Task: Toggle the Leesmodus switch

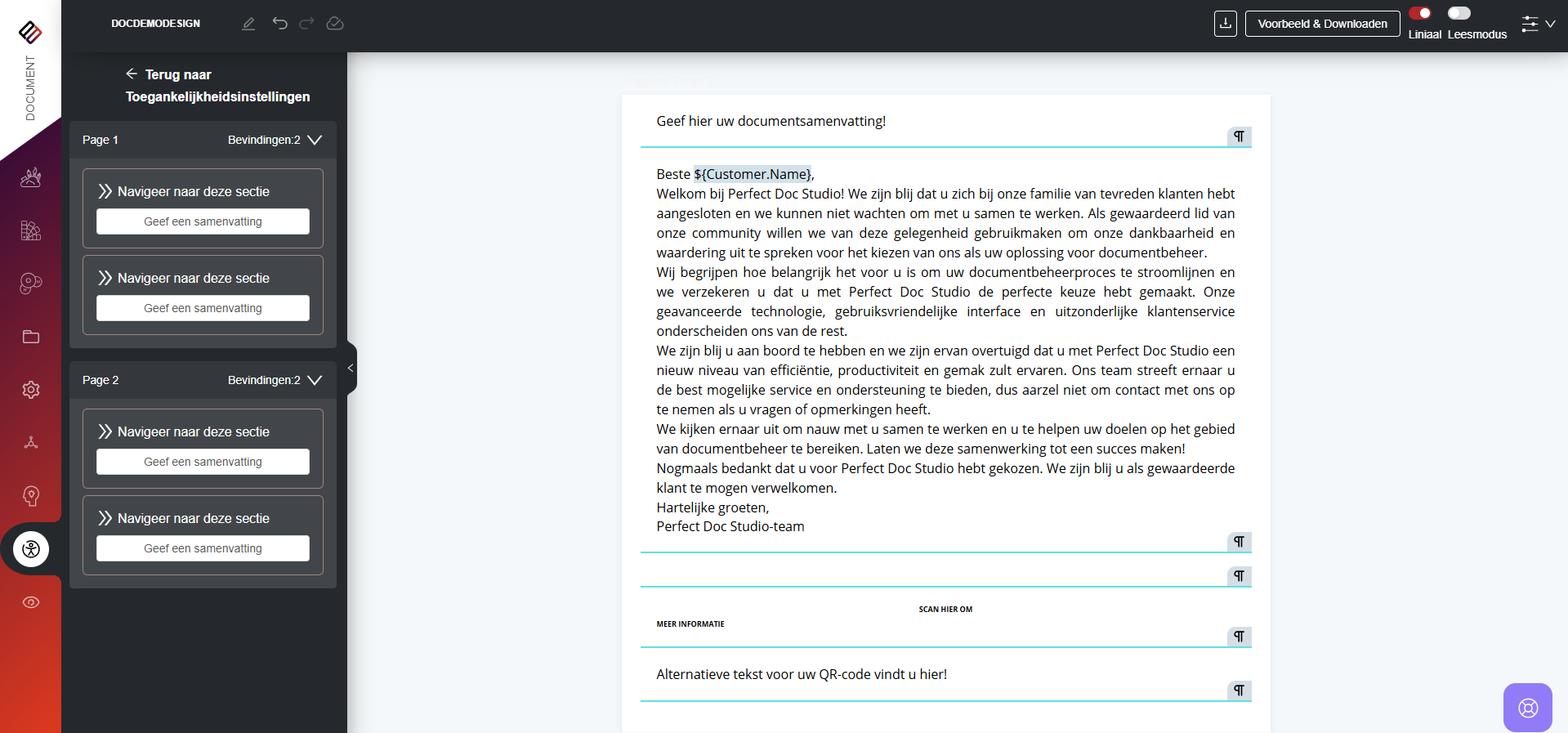Action: pyautogui.click(x=1459, y=13)
